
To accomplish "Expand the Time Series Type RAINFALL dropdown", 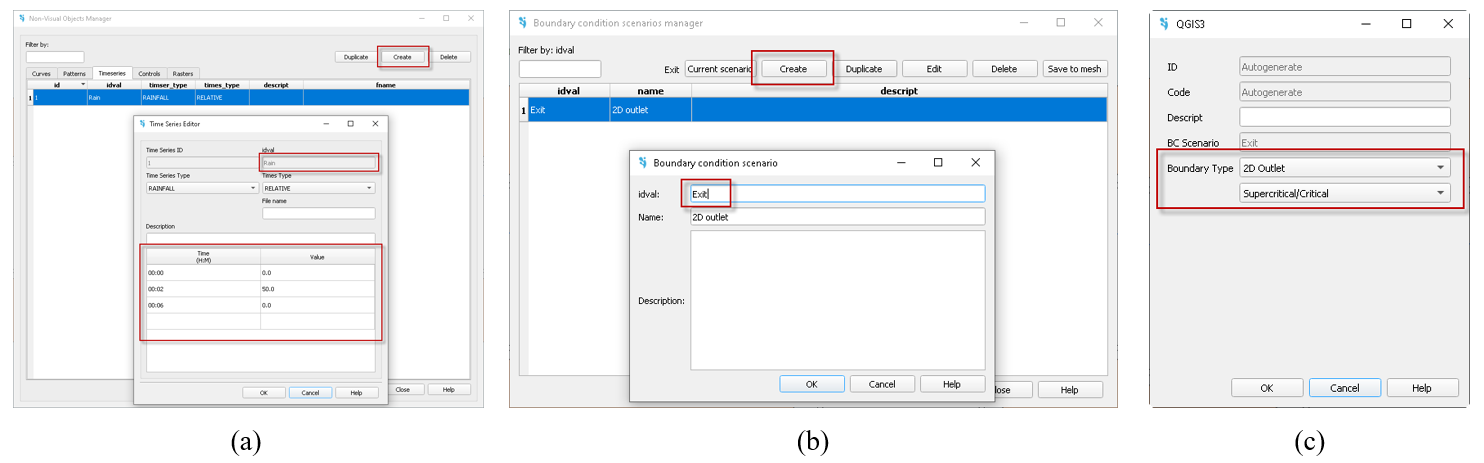I will tap(201, 188).
